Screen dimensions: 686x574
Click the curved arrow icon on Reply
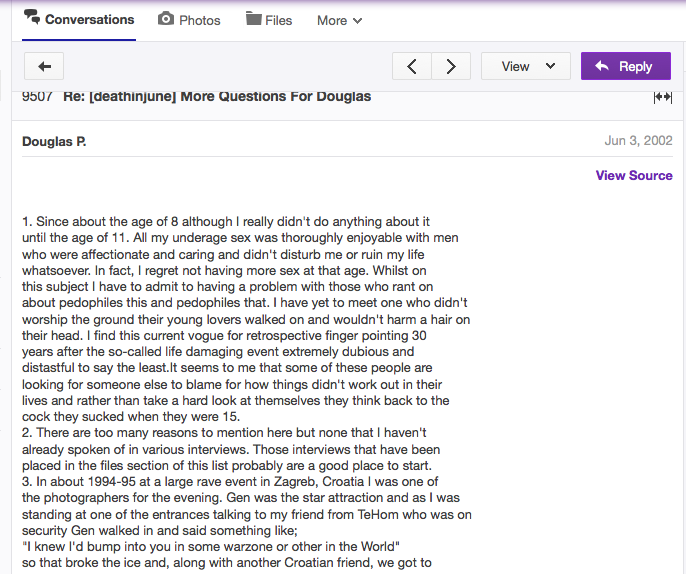pyautogui.click(x=602, y=66)
